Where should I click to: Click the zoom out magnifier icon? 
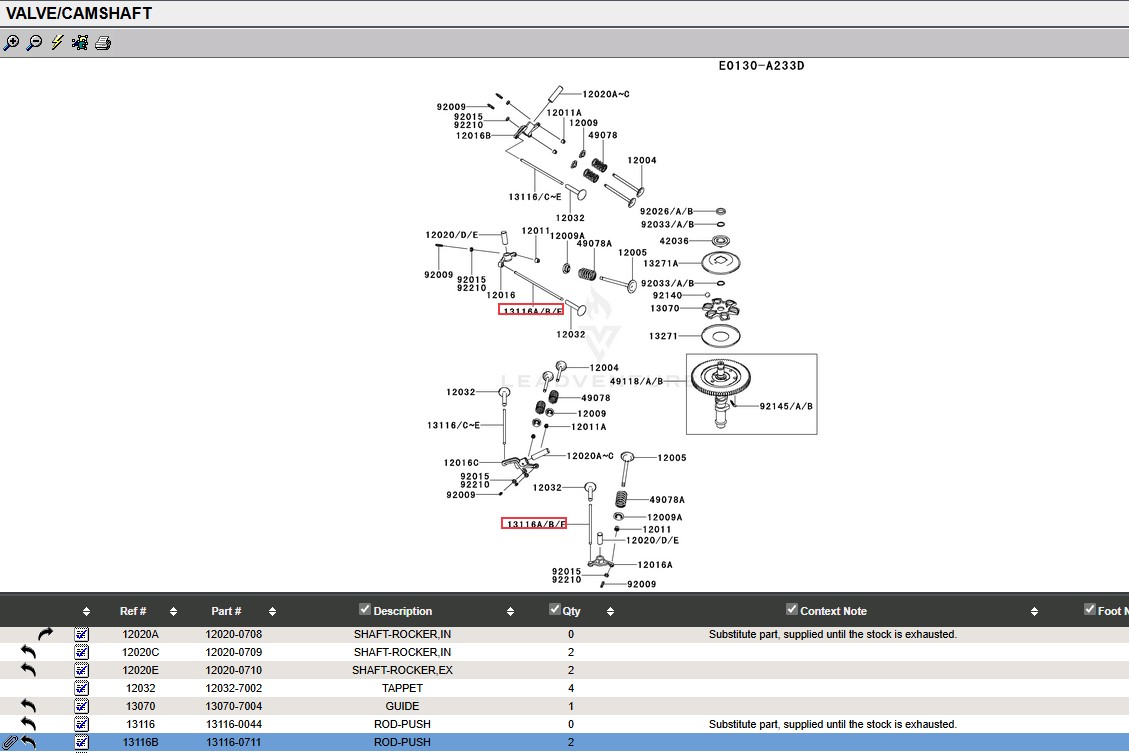pyautogui.click(x=34, y=43)
